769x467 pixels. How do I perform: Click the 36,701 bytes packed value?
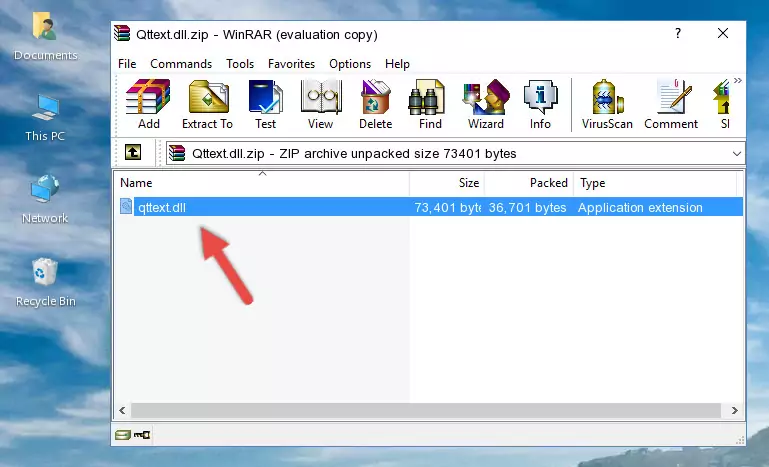pyautogui.click(x=527, y=208)
